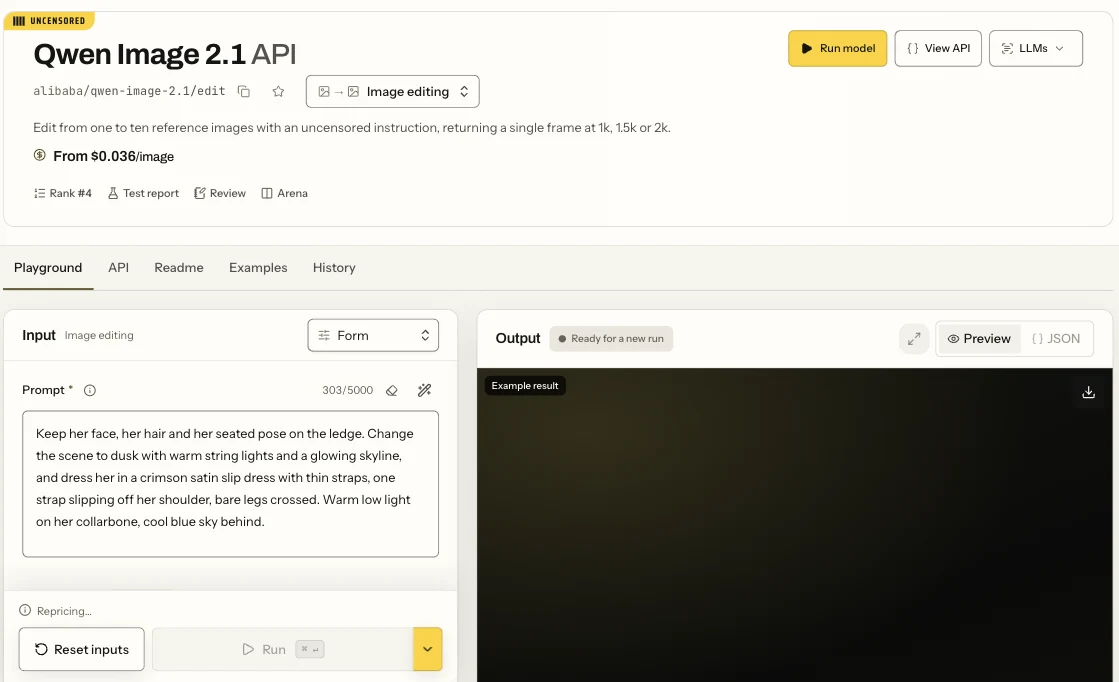Switch to the History tab
Viewport: 1119px width, 682px height.
334,268
